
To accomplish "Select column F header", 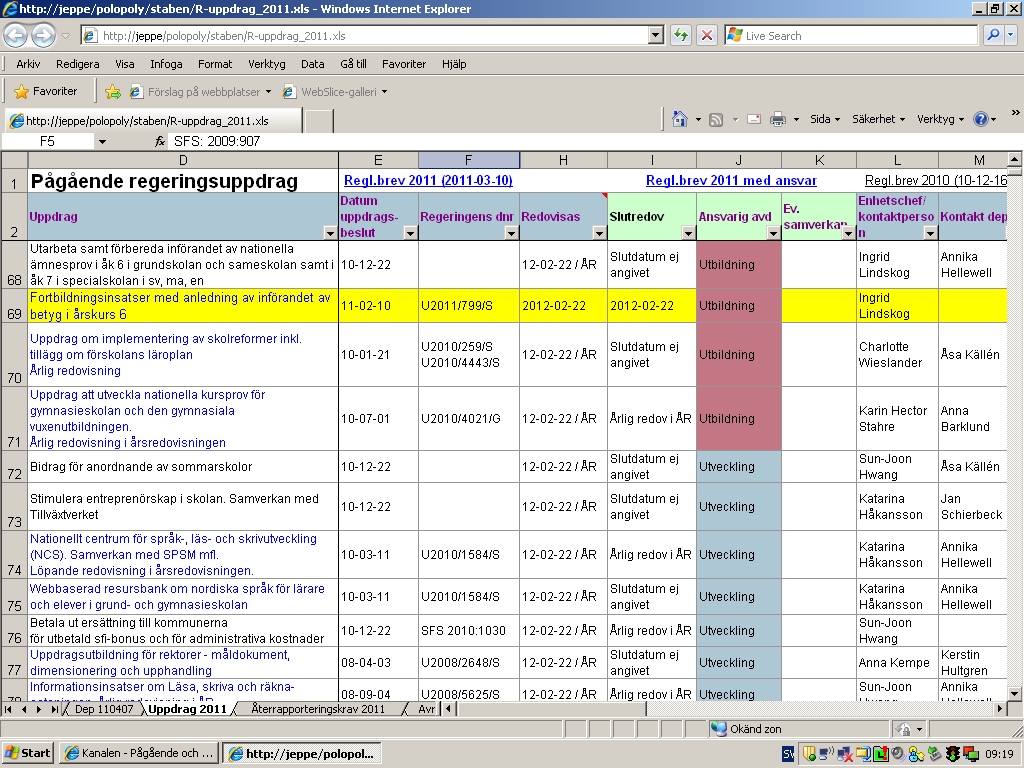I will [x=468, y=160].
